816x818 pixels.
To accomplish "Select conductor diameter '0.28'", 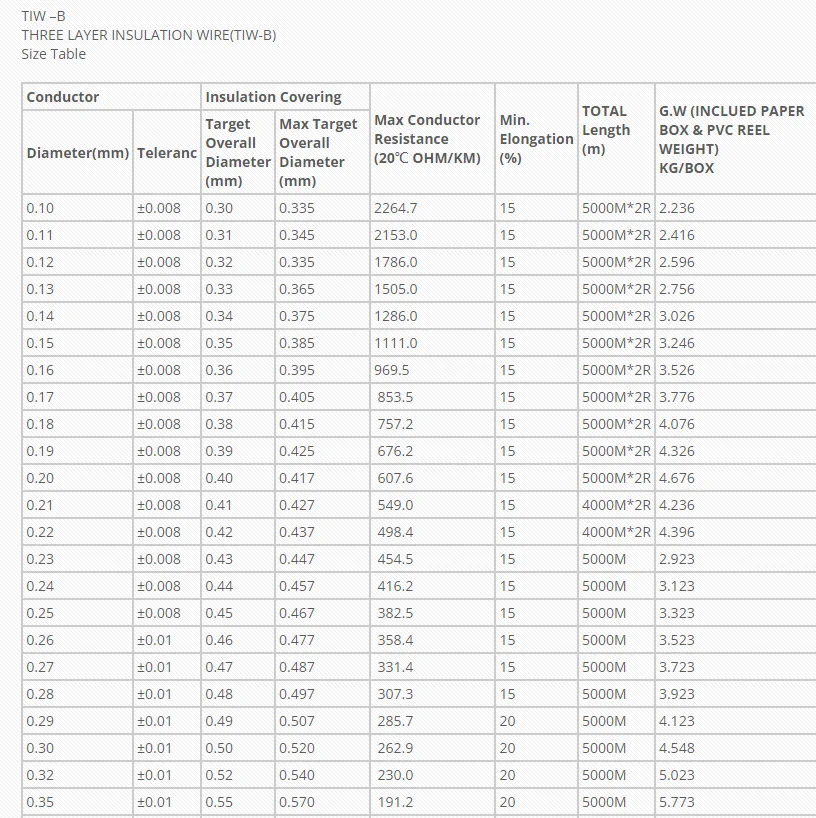I will click(40, 694).
